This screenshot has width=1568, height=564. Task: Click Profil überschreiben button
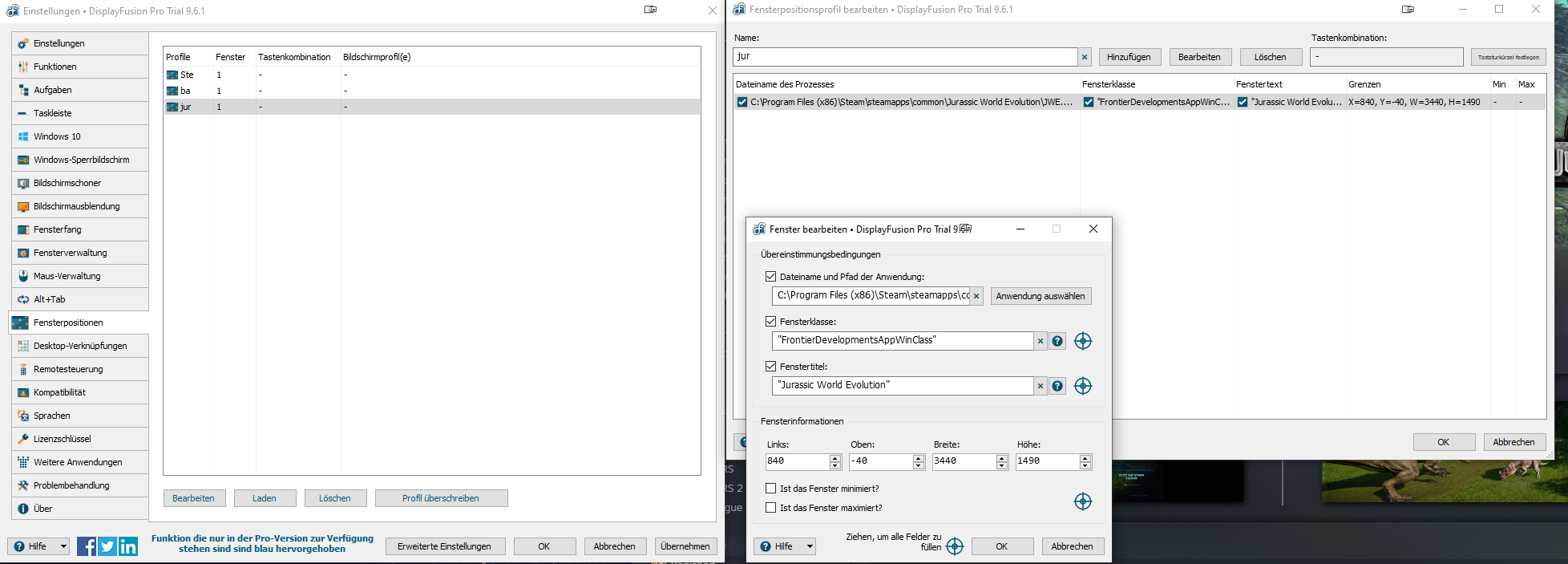tap(441, 498)
